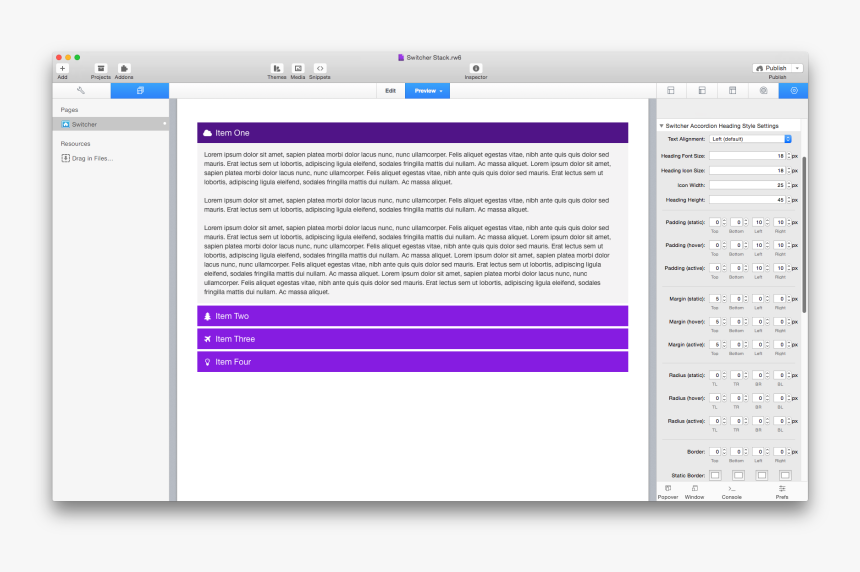
Task: Click the airplane icon on Item Three
Action: 207,339
